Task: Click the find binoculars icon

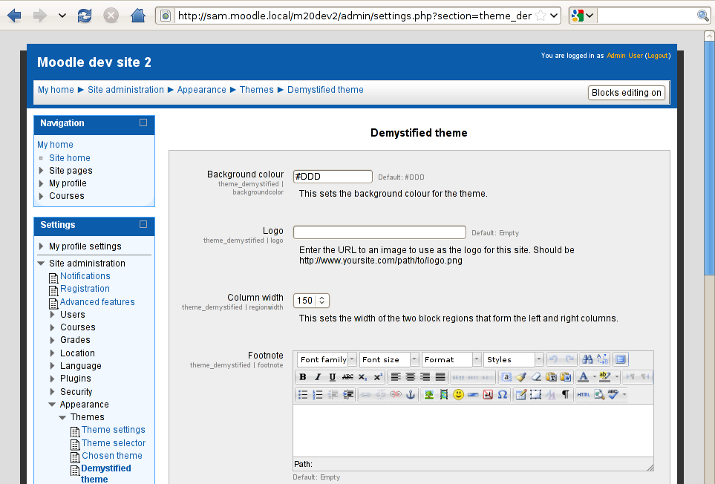Action: [x=588, y=359]
